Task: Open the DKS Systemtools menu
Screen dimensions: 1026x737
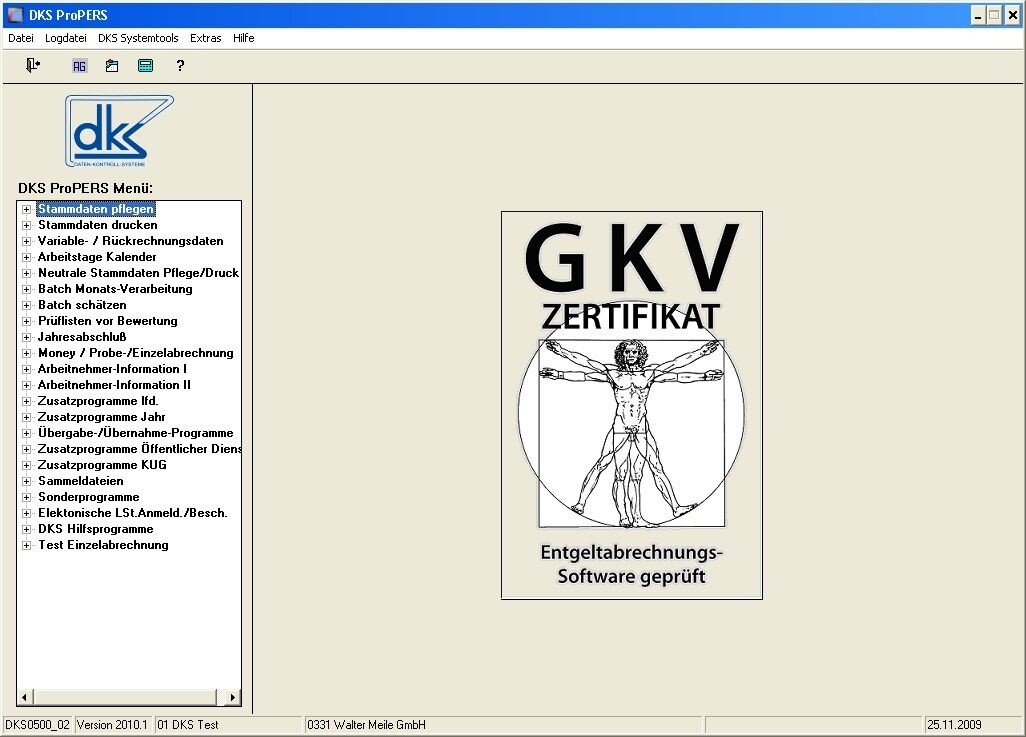Action: [x=138, y=38]
